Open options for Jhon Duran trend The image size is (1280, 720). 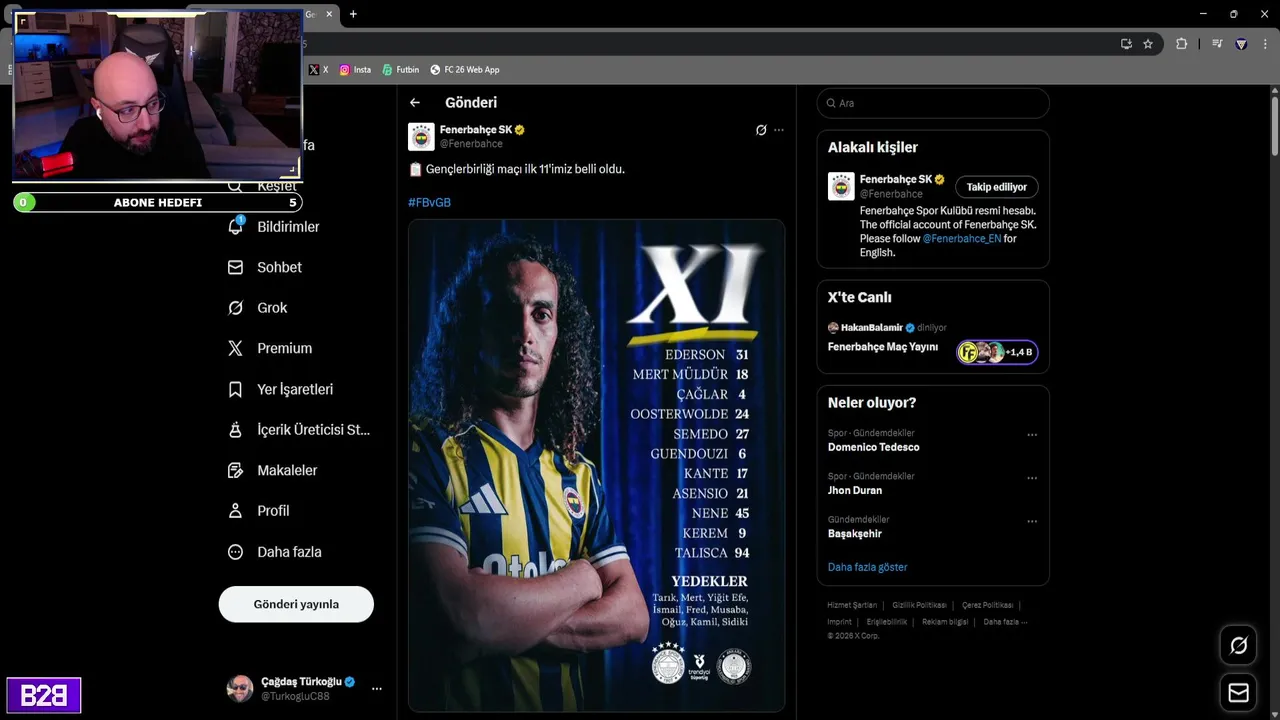tap(1032, 478)
